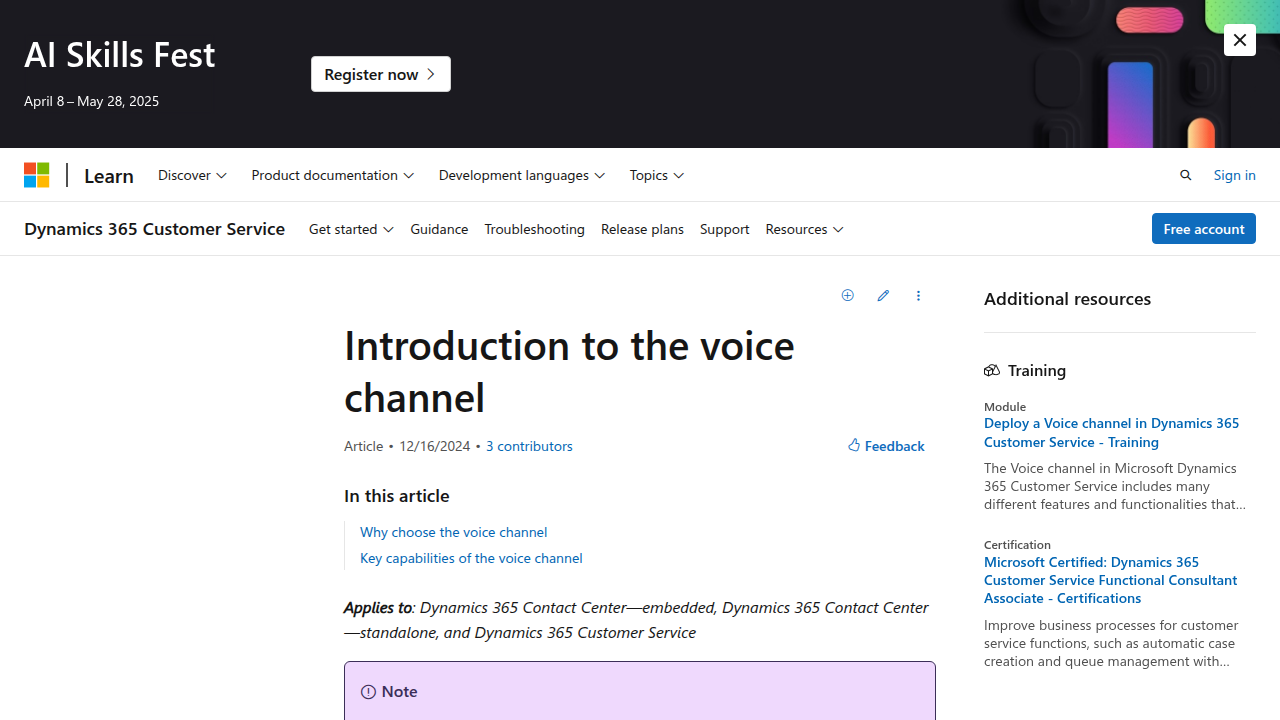Open the Microsoft logo home link

(37, 175)
